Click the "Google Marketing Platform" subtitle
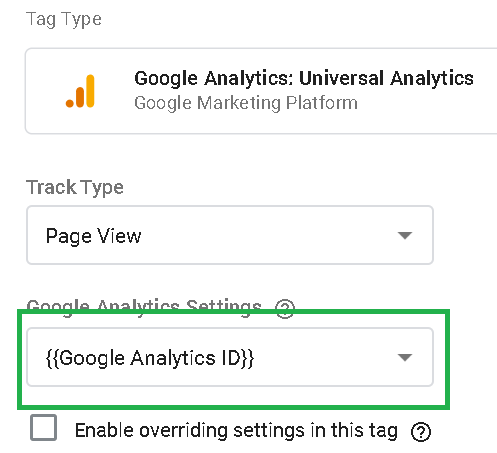This screenshot has height=453, width=497. click(x=246, y=103)
